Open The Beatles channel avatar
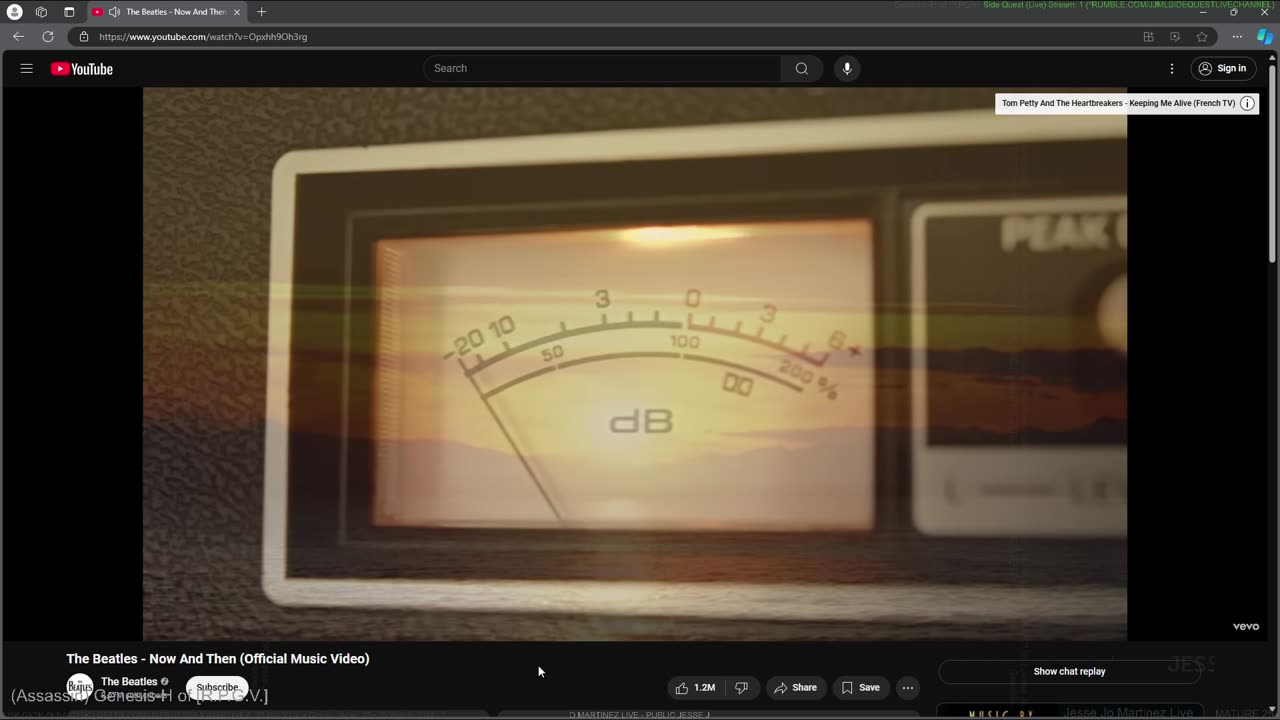Screen dimensions: 1280x720 click(80, 688)
